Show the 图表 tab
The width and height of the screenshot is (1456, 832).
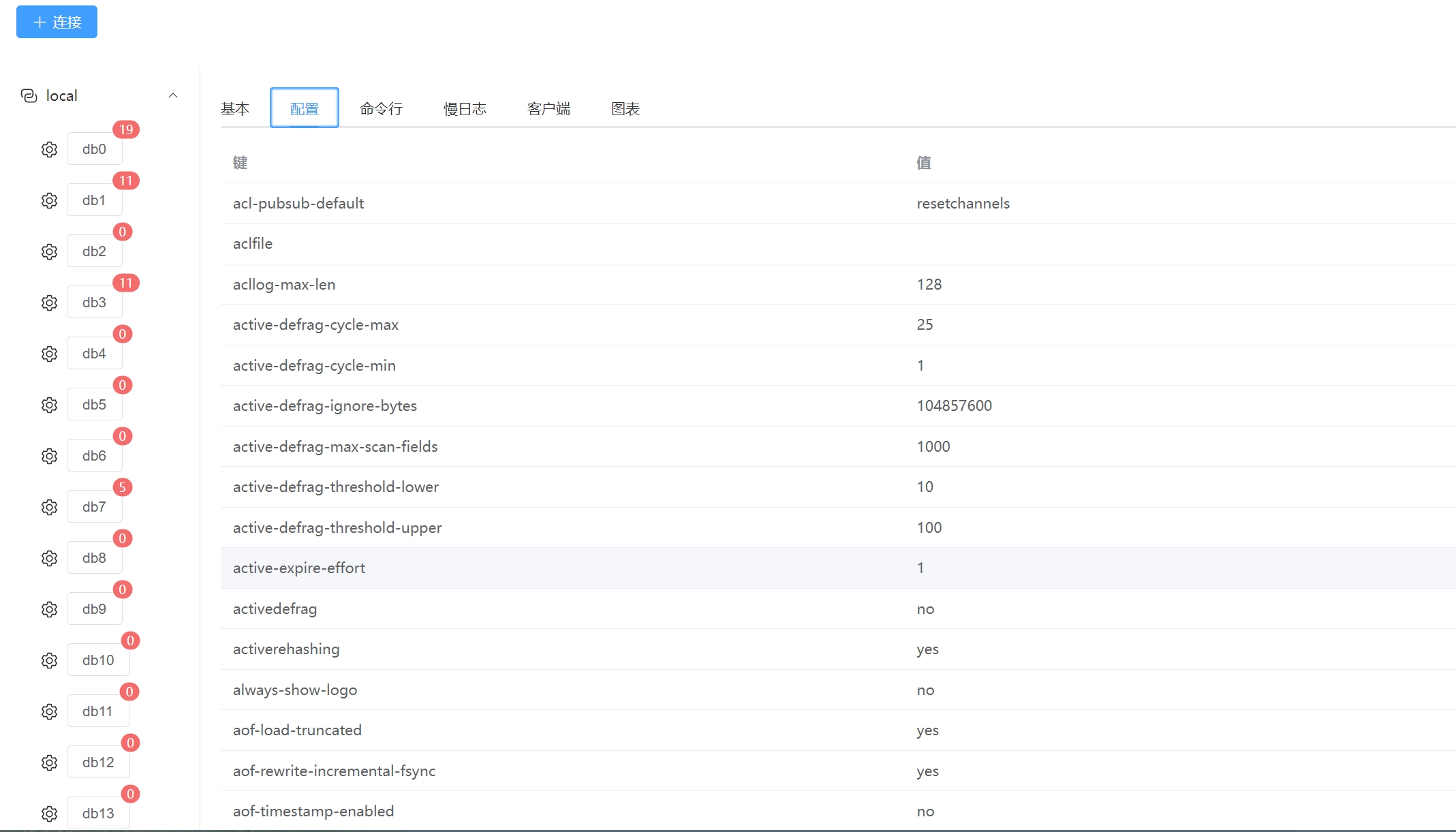click(x=625, y=108)
